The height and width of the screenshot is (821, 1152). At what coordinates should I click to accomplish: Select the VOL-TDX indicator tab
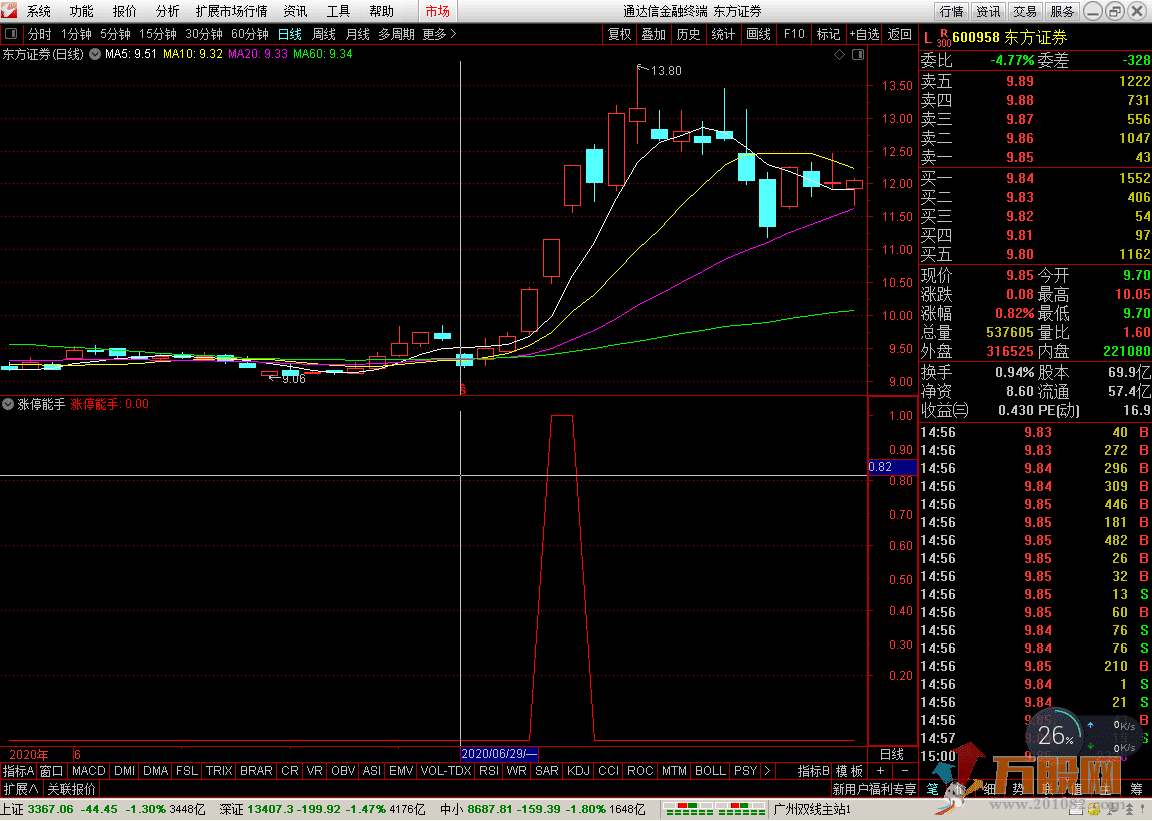445,770
